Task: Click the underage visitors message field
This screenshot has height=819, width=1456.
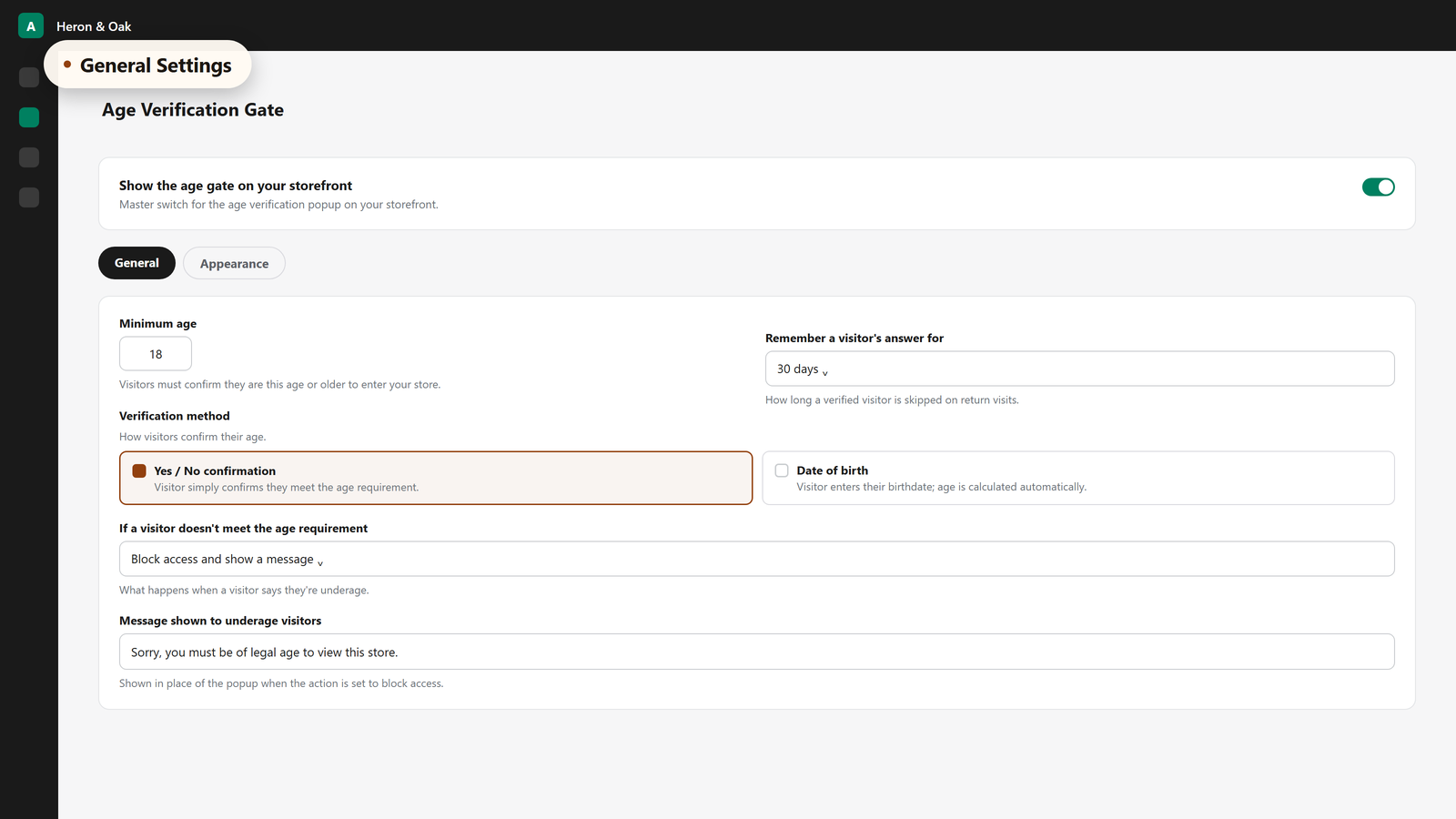Action: tap(756, 652)
